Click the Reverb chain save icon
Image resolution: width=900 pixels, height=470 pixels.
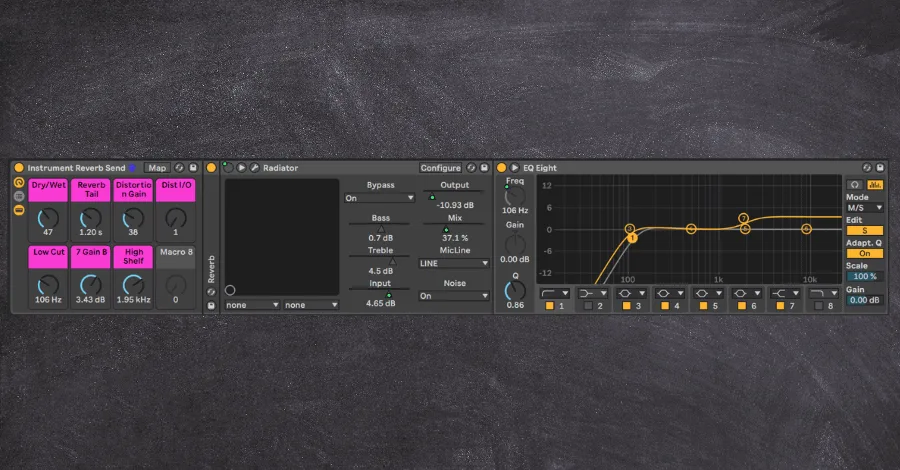pos(211,305)
